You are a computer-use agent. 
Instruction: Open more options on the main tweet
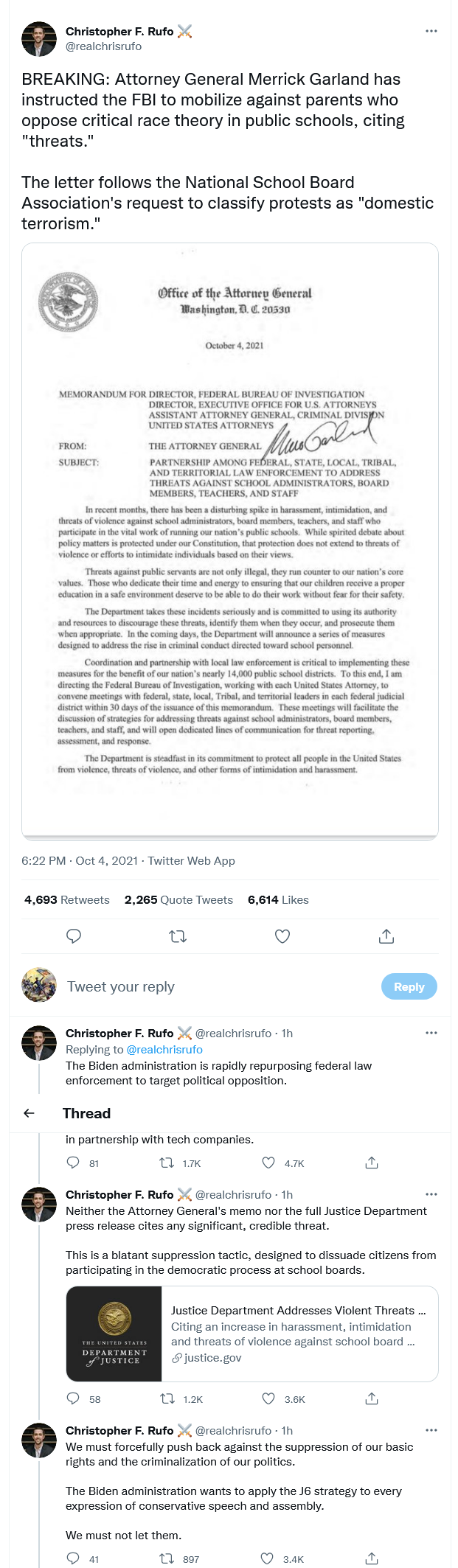click(431, 31)
